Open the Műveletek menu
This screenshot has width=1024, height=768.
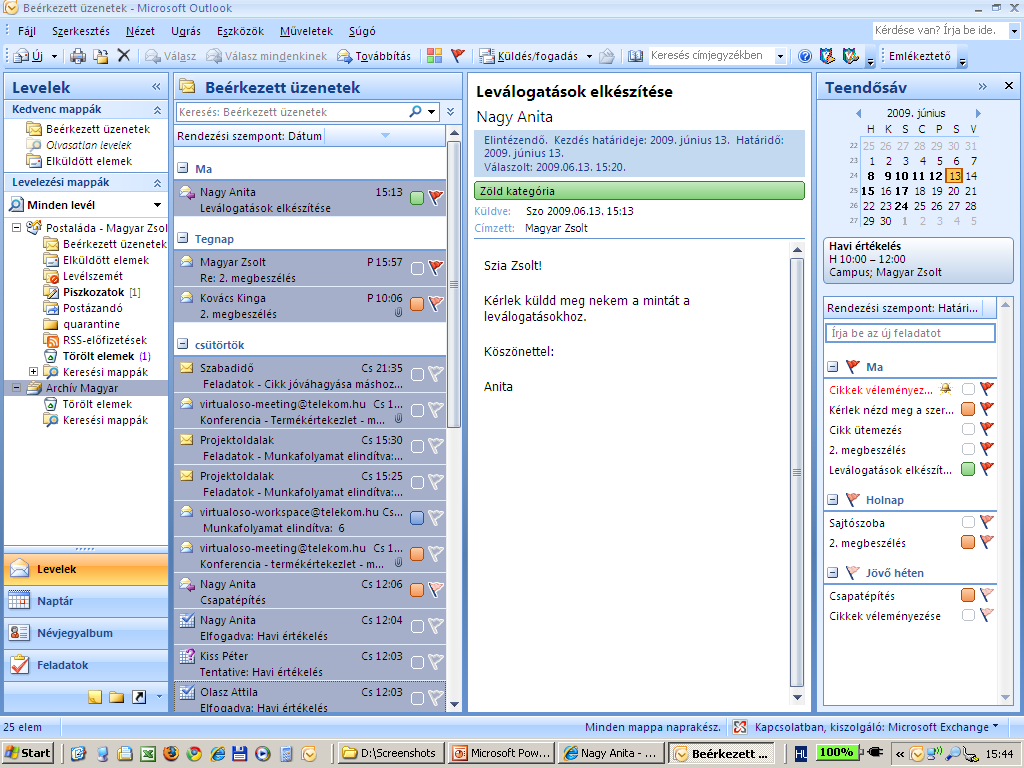pyautogui.click(x=306, y=31)
